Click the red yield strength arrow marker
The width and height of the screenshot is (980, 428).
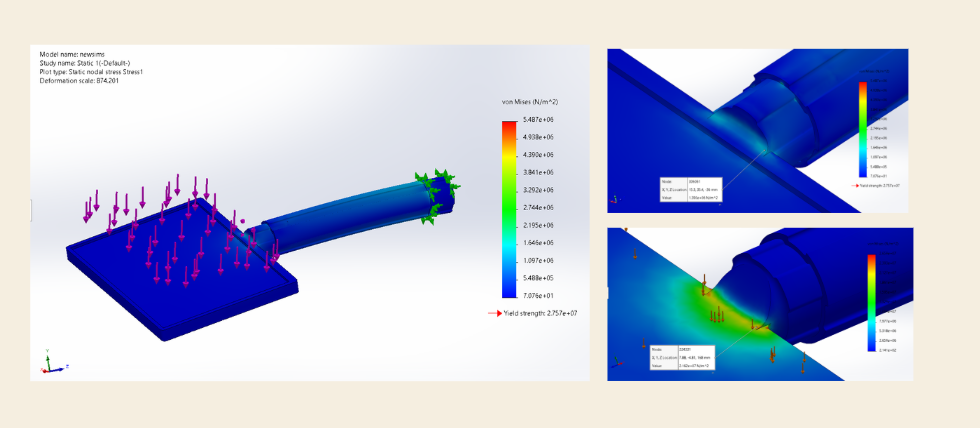pos(493,314)
